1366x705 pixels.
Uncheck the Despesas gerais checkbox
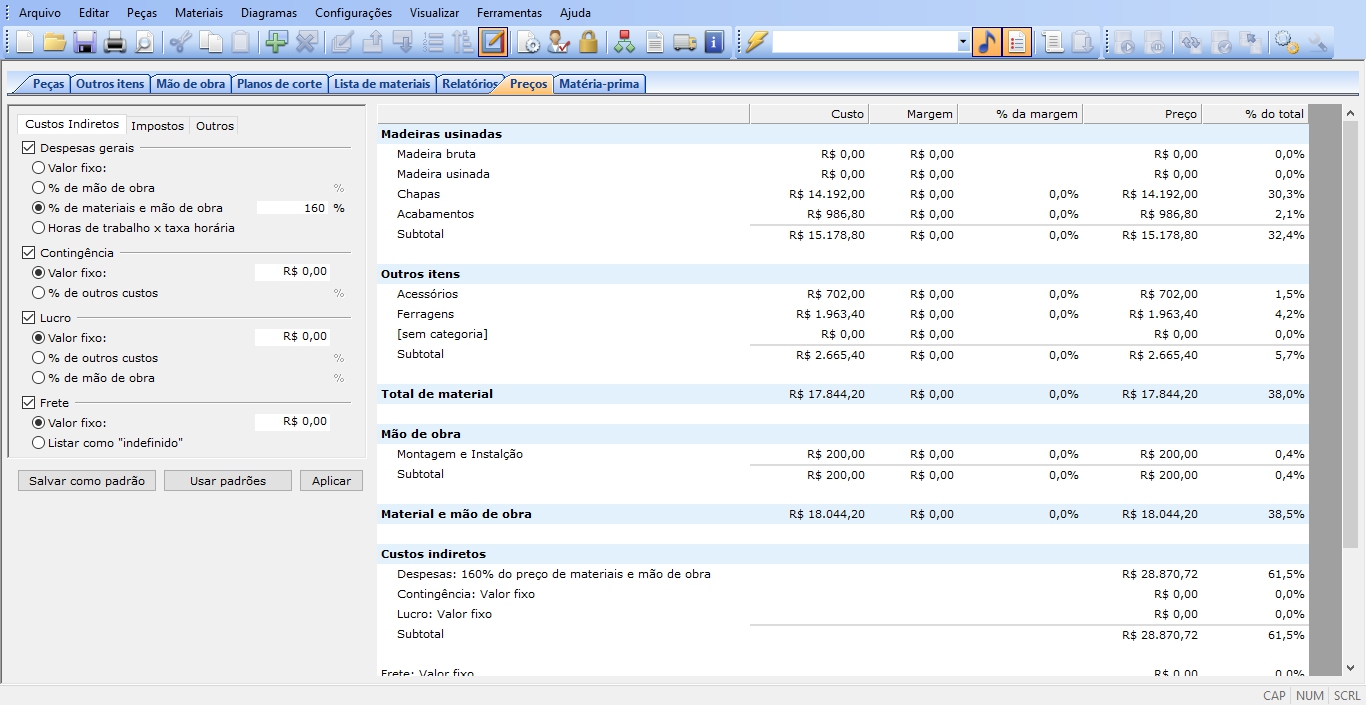click(29, 148)
